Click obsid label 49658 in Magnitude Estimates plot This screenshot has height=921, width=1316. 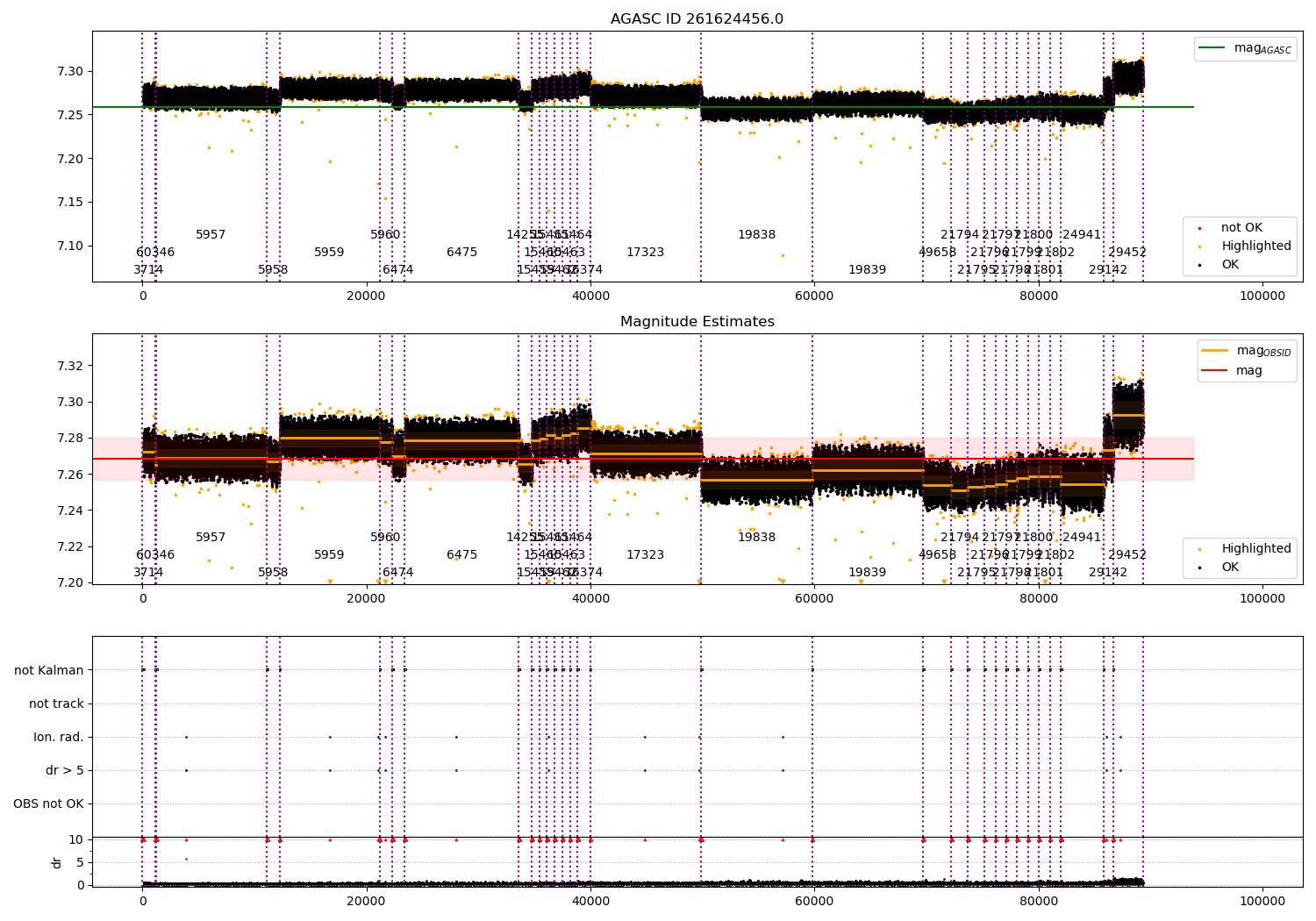[938, 555]
